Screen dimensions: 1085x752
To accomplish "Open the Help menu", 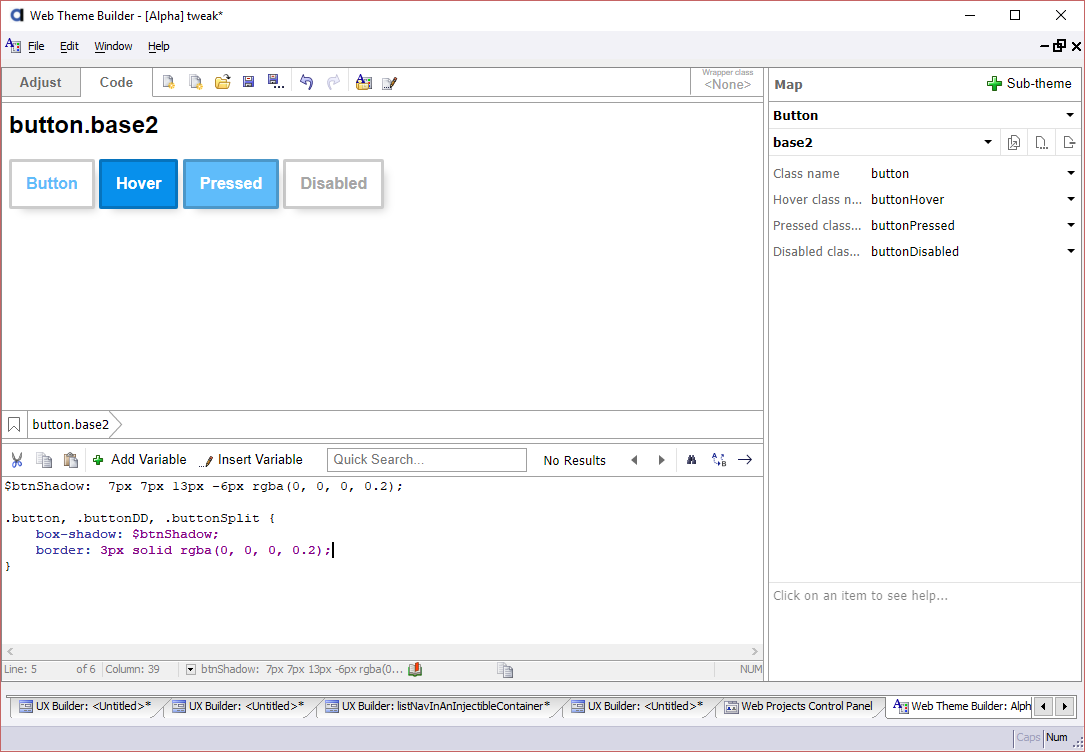I will [x=158, y=46].
